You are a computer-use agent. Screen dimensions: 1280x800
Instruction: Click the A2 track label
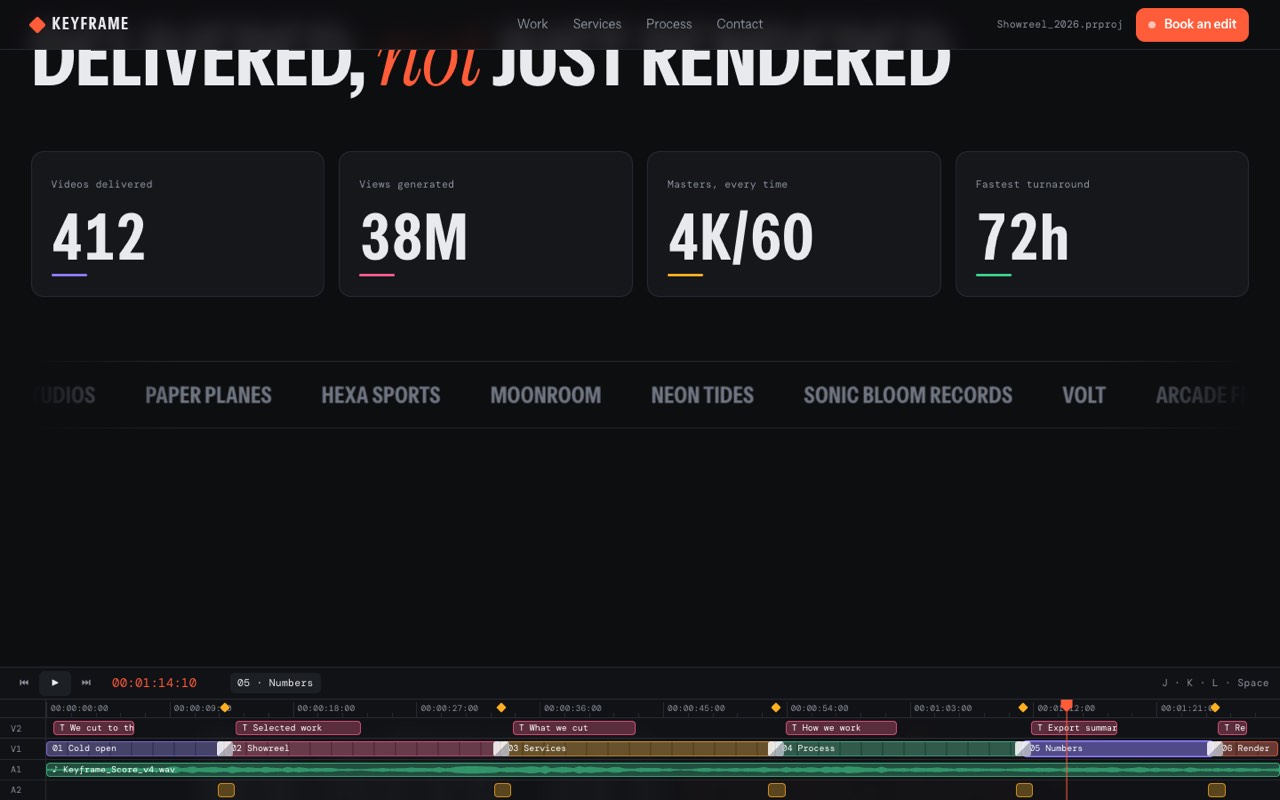point(16,790)
